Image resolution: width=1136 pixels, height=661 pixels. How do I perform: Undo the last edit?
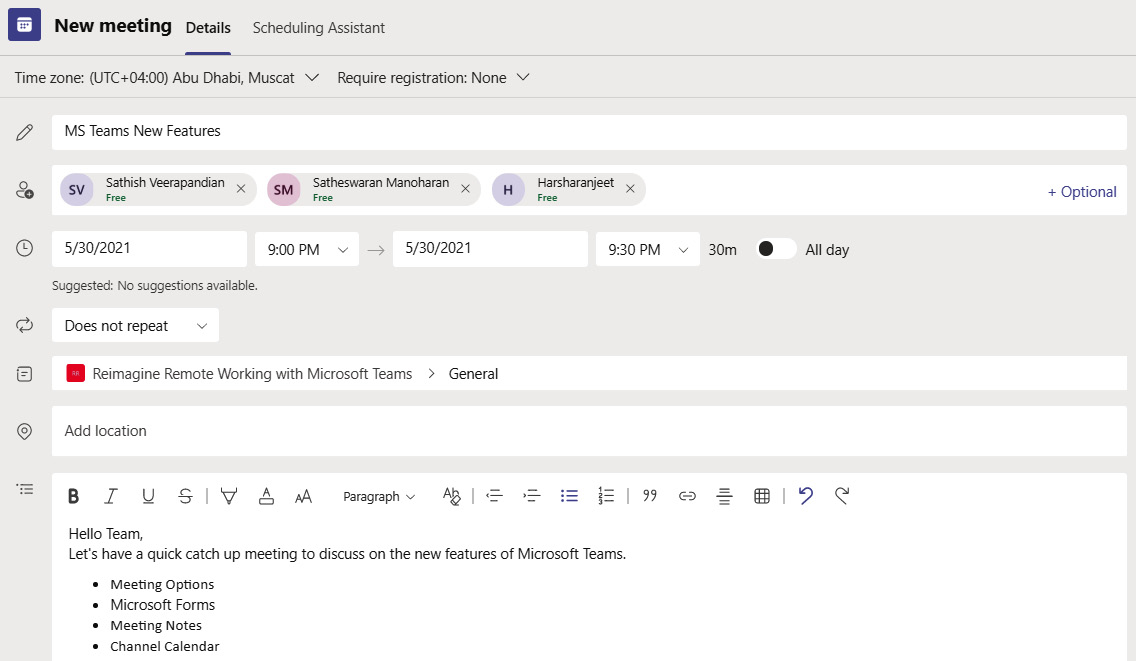point(806,496)
